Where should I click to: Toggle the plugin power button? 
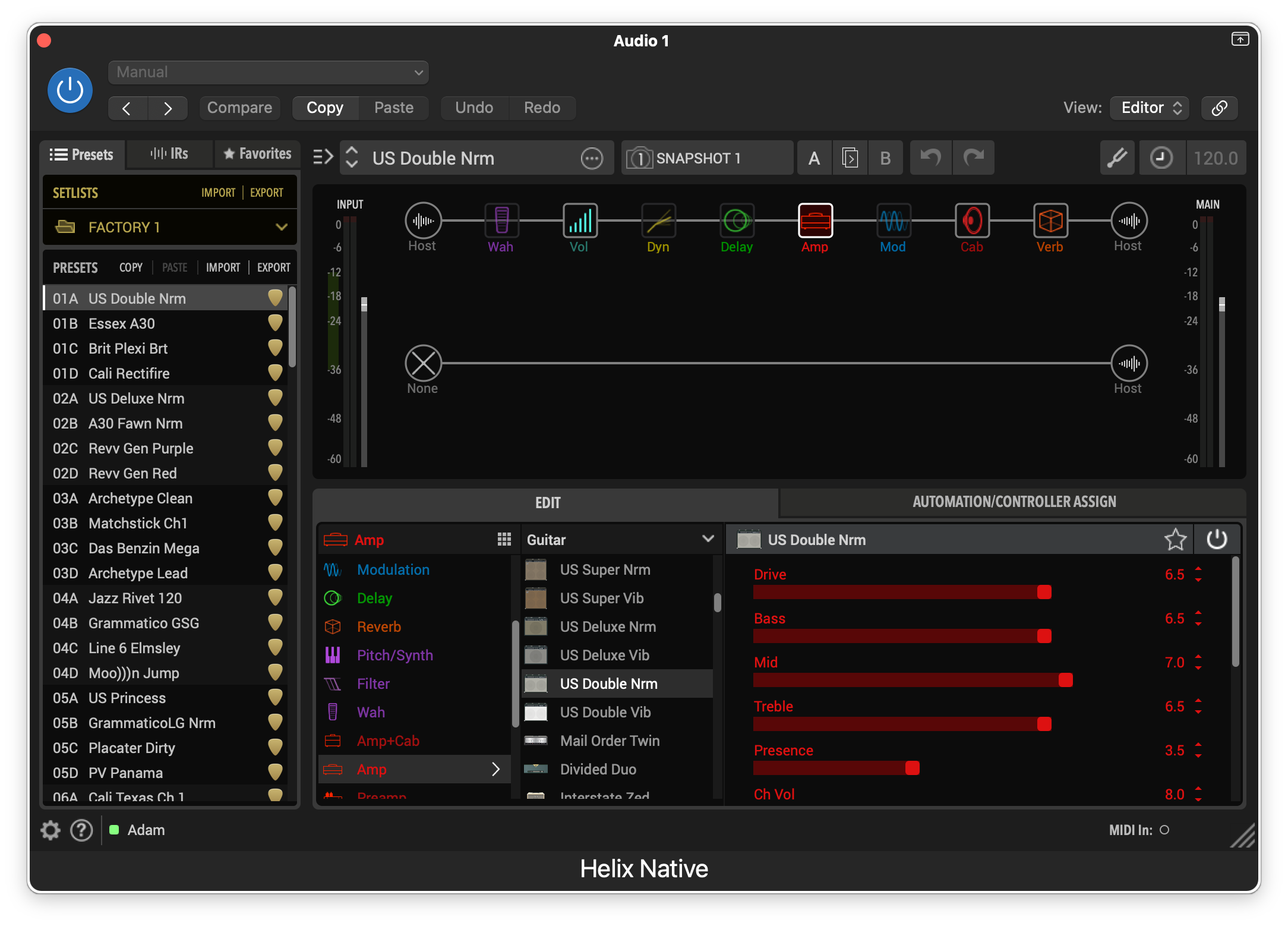(70, 90)
